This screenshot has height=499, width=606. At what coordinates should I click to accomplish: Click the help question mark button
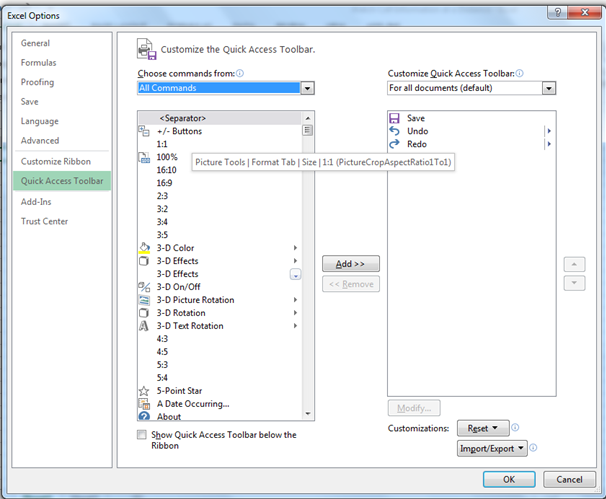(x=557, y=12)
